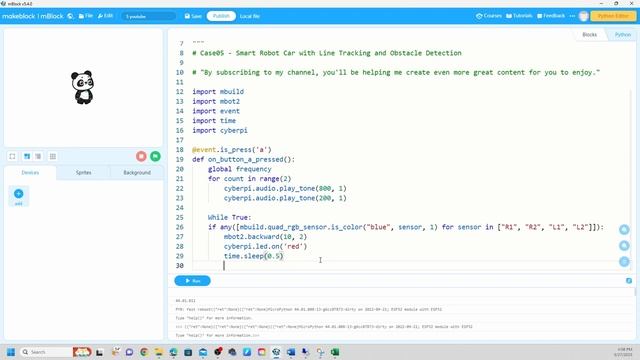Viewport: 640px width, 360px height.
Task: Click line 19 'def on_button_a_pressed():'
Action: 243,160
